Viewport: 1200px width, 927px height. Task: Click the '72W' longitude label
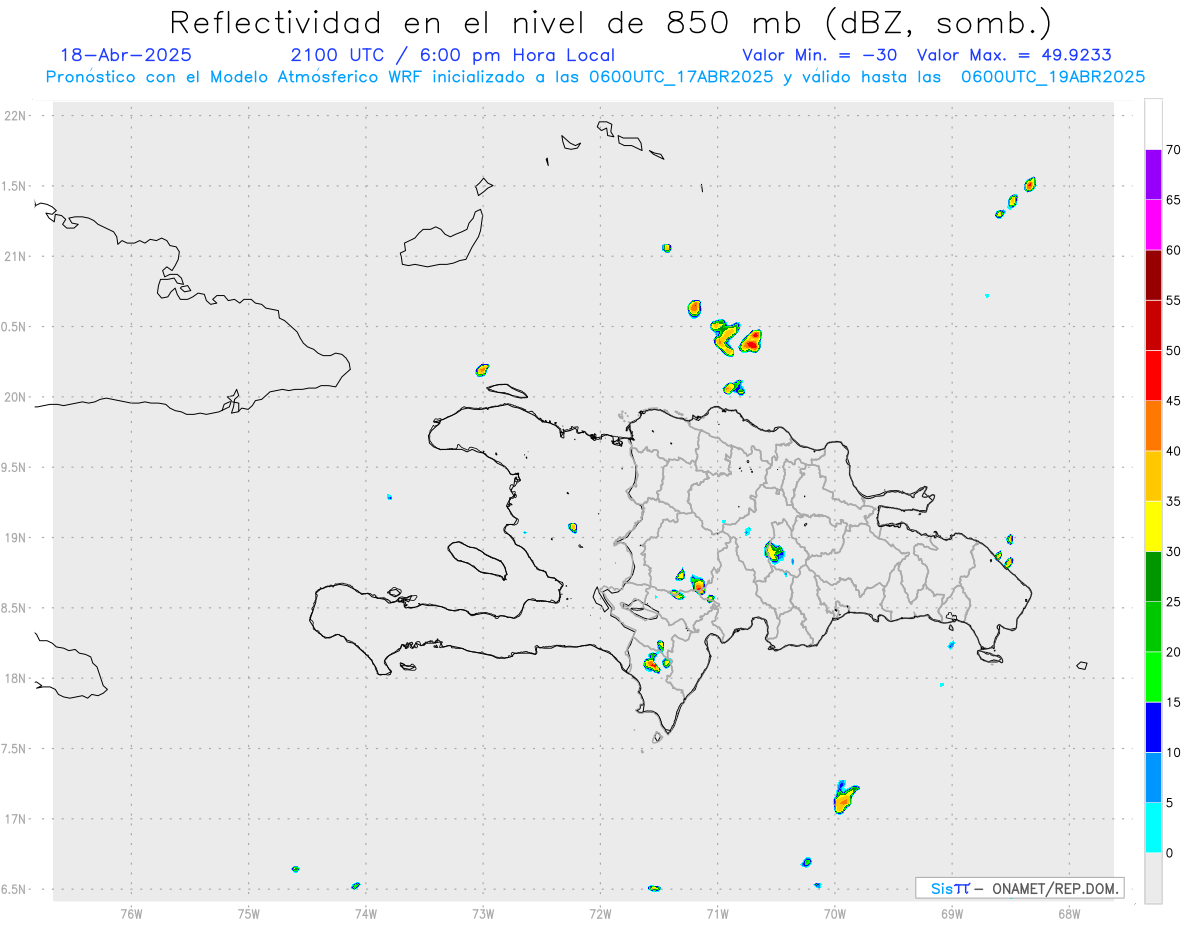[x=600, y=913]
